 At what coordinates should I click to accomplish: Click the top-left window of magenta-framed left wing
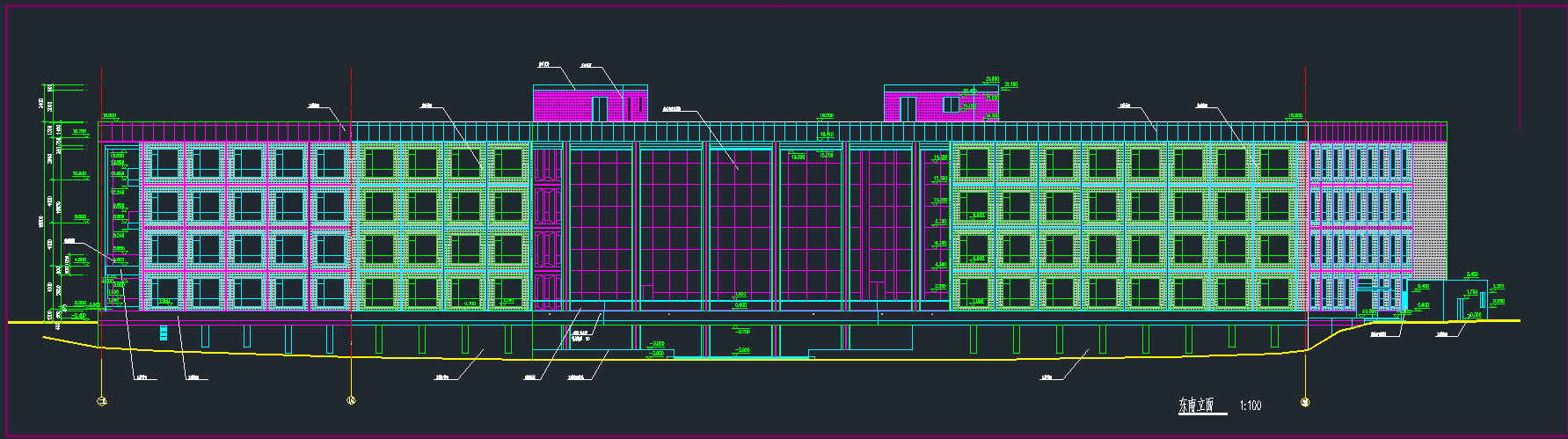point(162,163)
